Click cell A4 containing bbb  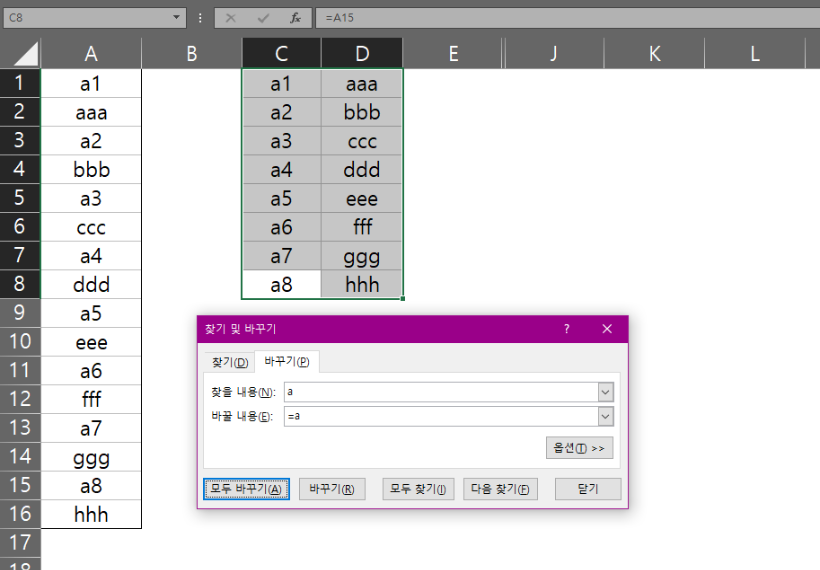(x=91, y=169)
